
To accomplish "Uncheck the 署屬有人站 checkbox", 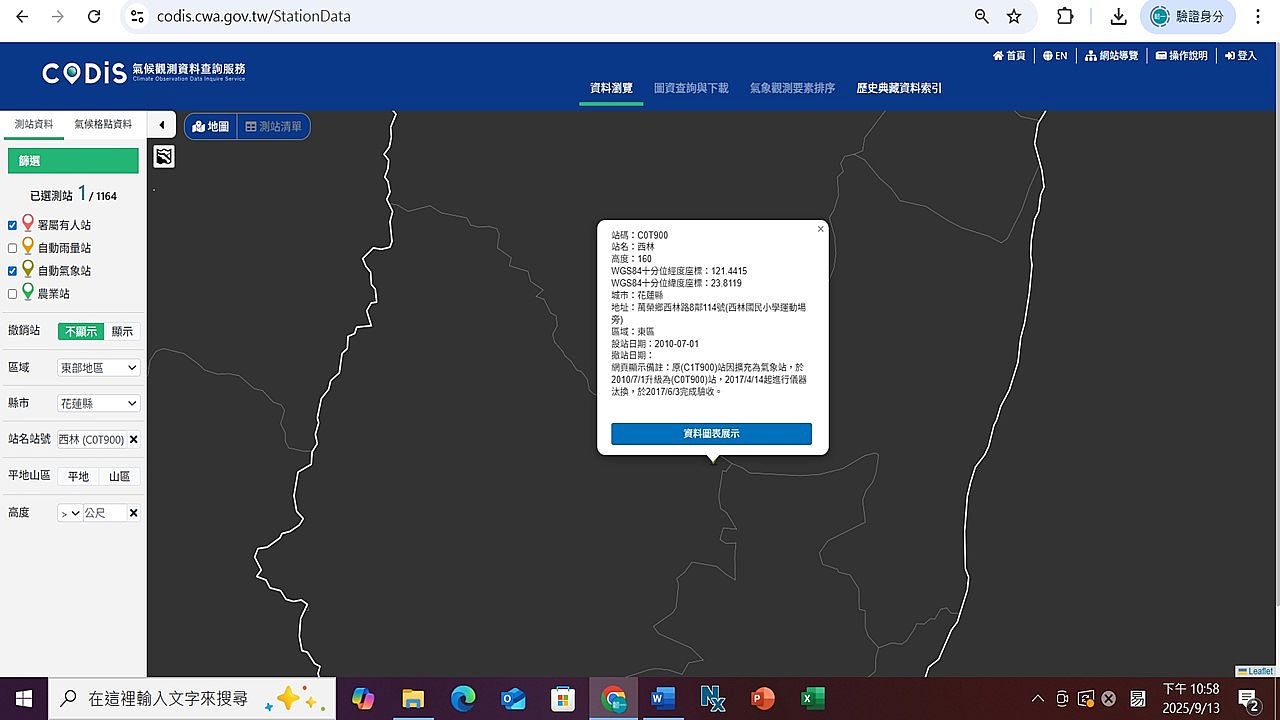I will point(13,225).
